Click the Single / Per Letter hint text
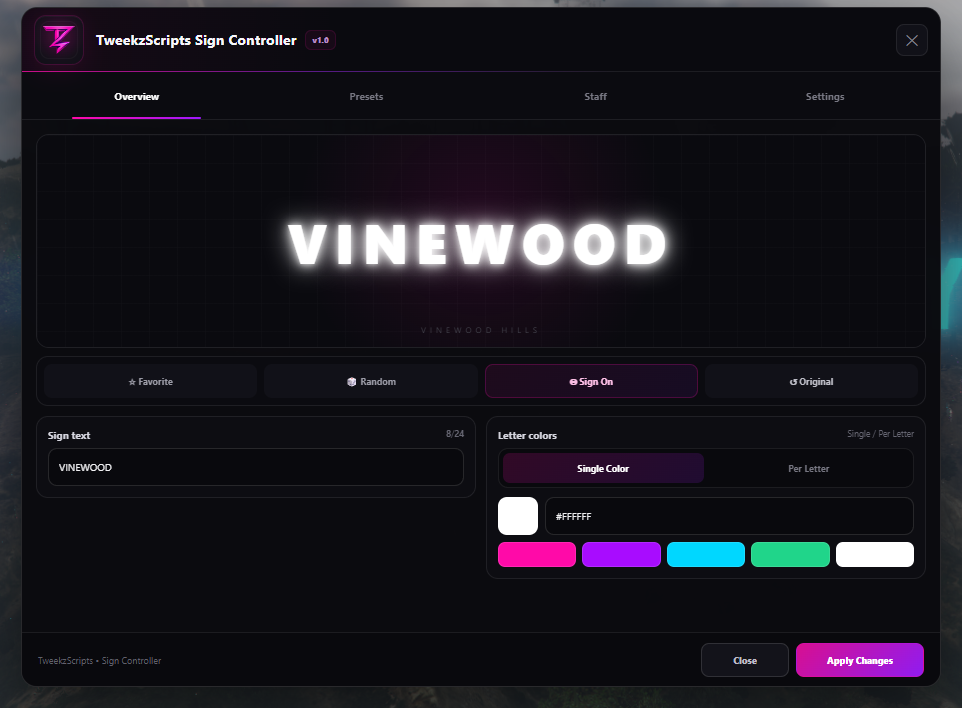962x708 pixels. point(880,434)
